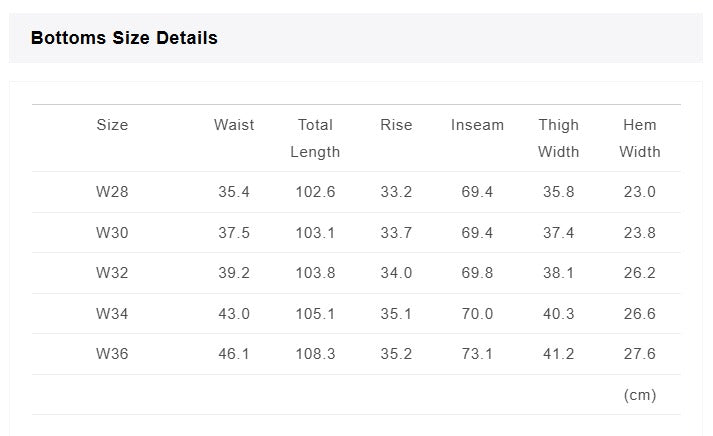Select the W30 size row label

[112, 233]
